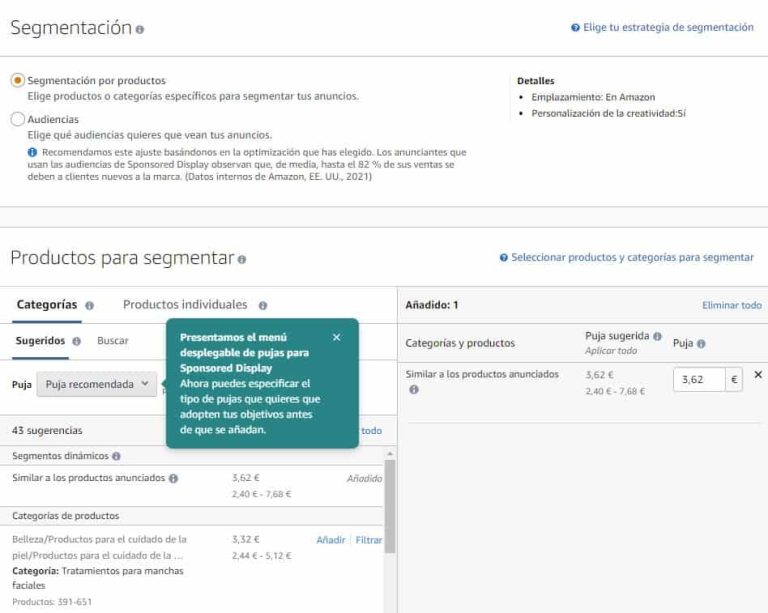Click '3,32 €' suggested bid value
768x613 pixels.
point(246,539)
